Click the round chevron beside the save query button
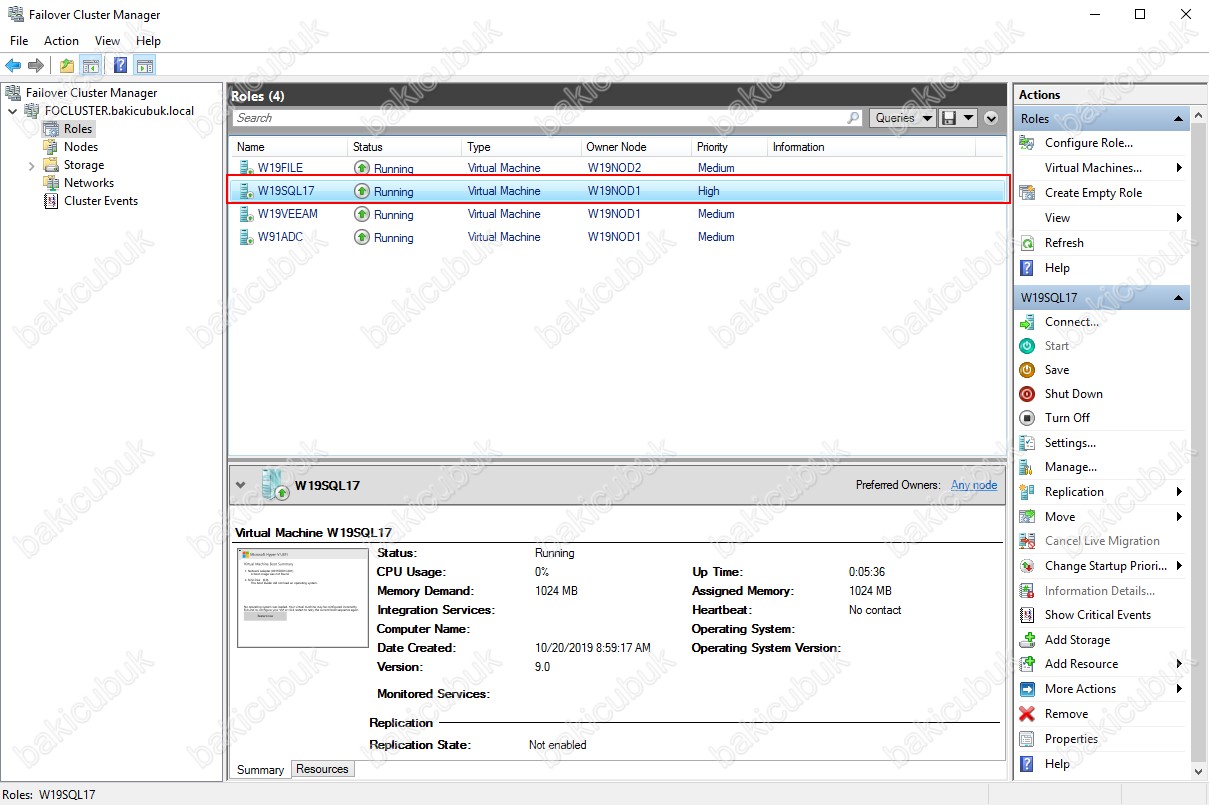1209x805 pixels. (x=991, y=118)
